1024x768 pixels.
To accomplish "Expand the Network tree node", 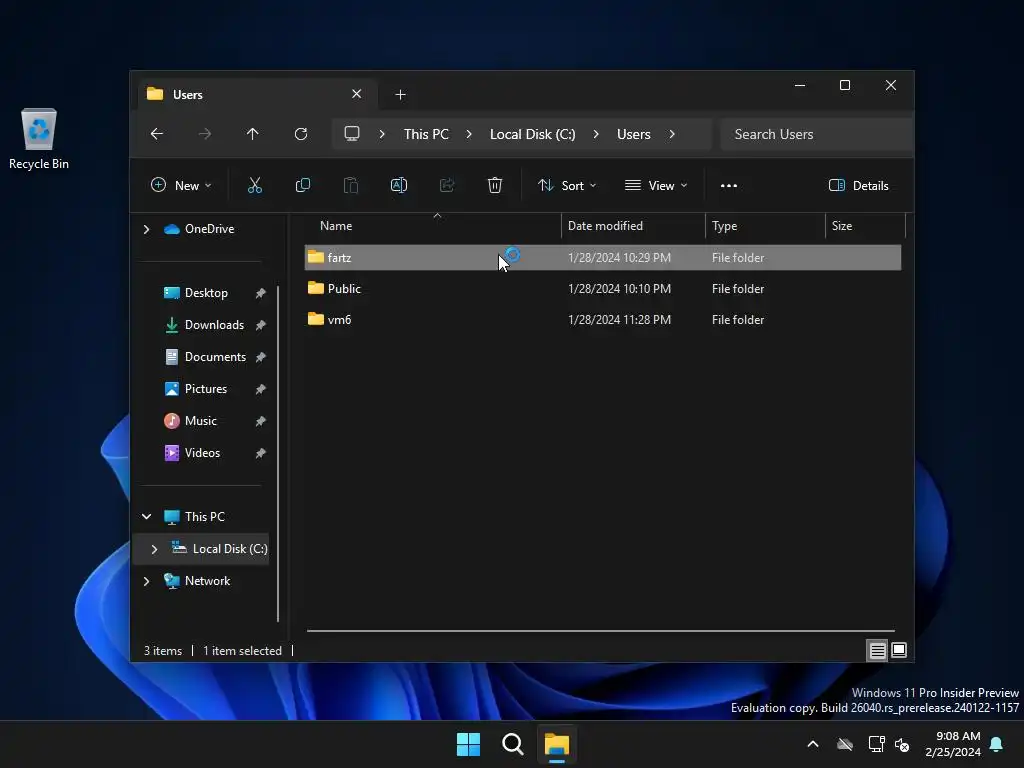I will pos(146,581).
